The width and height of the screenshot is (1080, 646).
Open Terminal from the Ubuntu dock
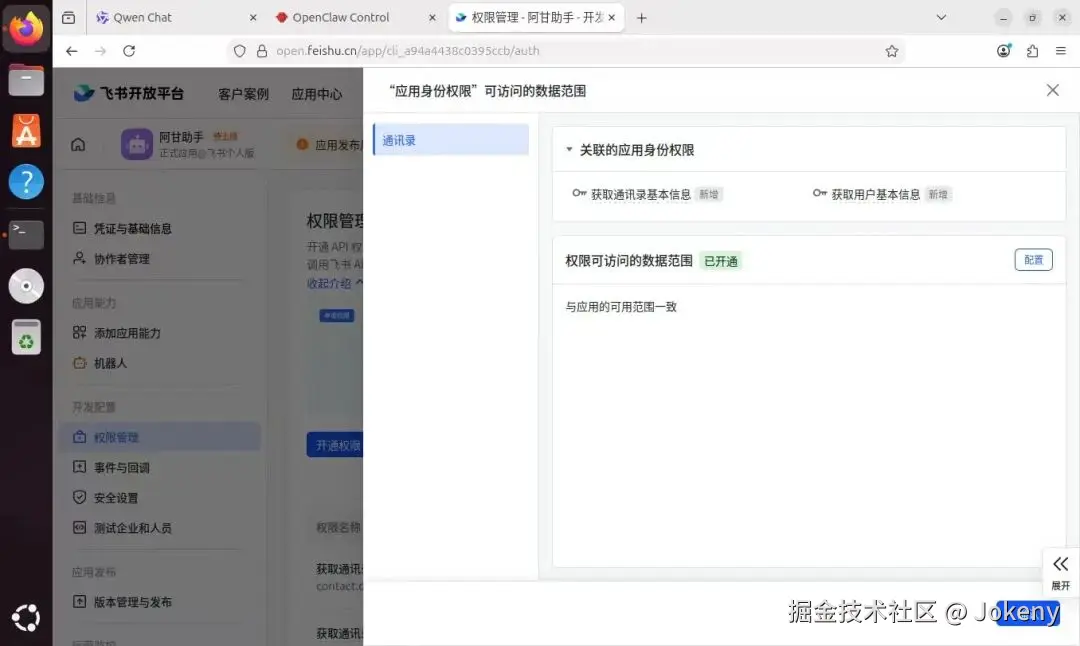pos(26,234)
